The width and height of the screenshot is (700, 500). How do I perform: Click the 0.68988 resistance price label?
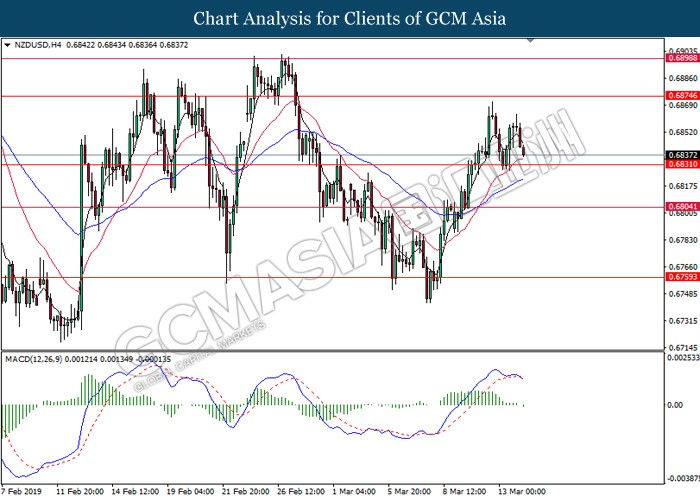(x=682, y=58)
